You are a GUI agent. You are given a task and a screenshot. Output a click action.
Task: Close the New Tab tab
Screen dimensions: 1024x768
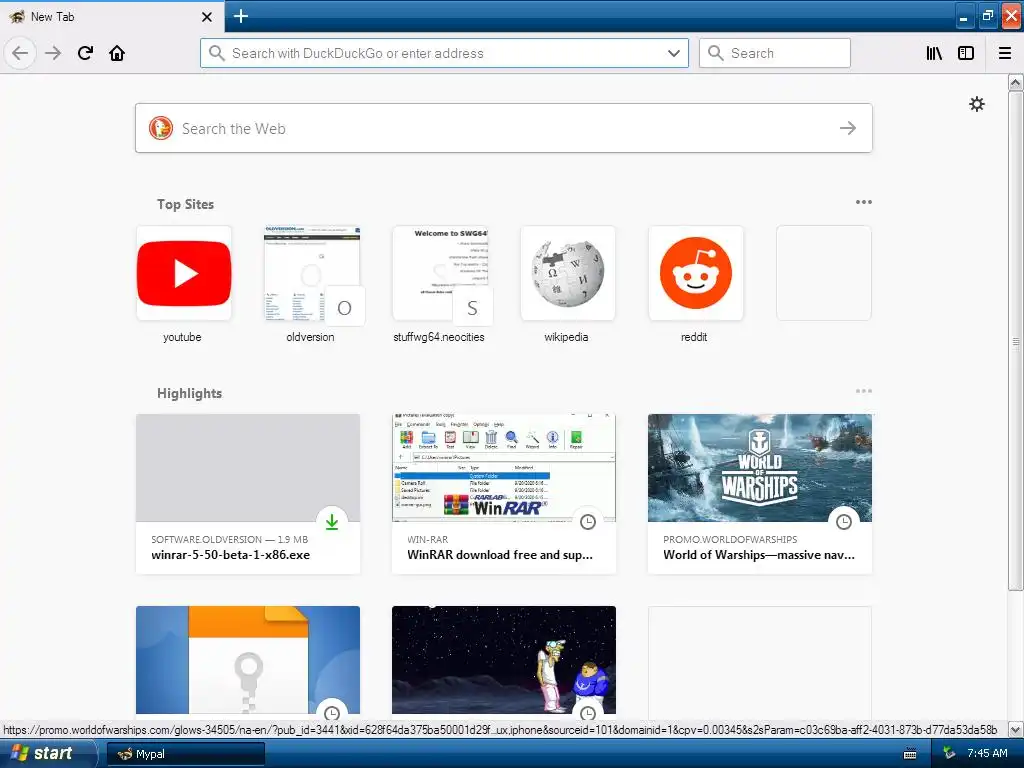pyautogui.click(x=207, y=17)
